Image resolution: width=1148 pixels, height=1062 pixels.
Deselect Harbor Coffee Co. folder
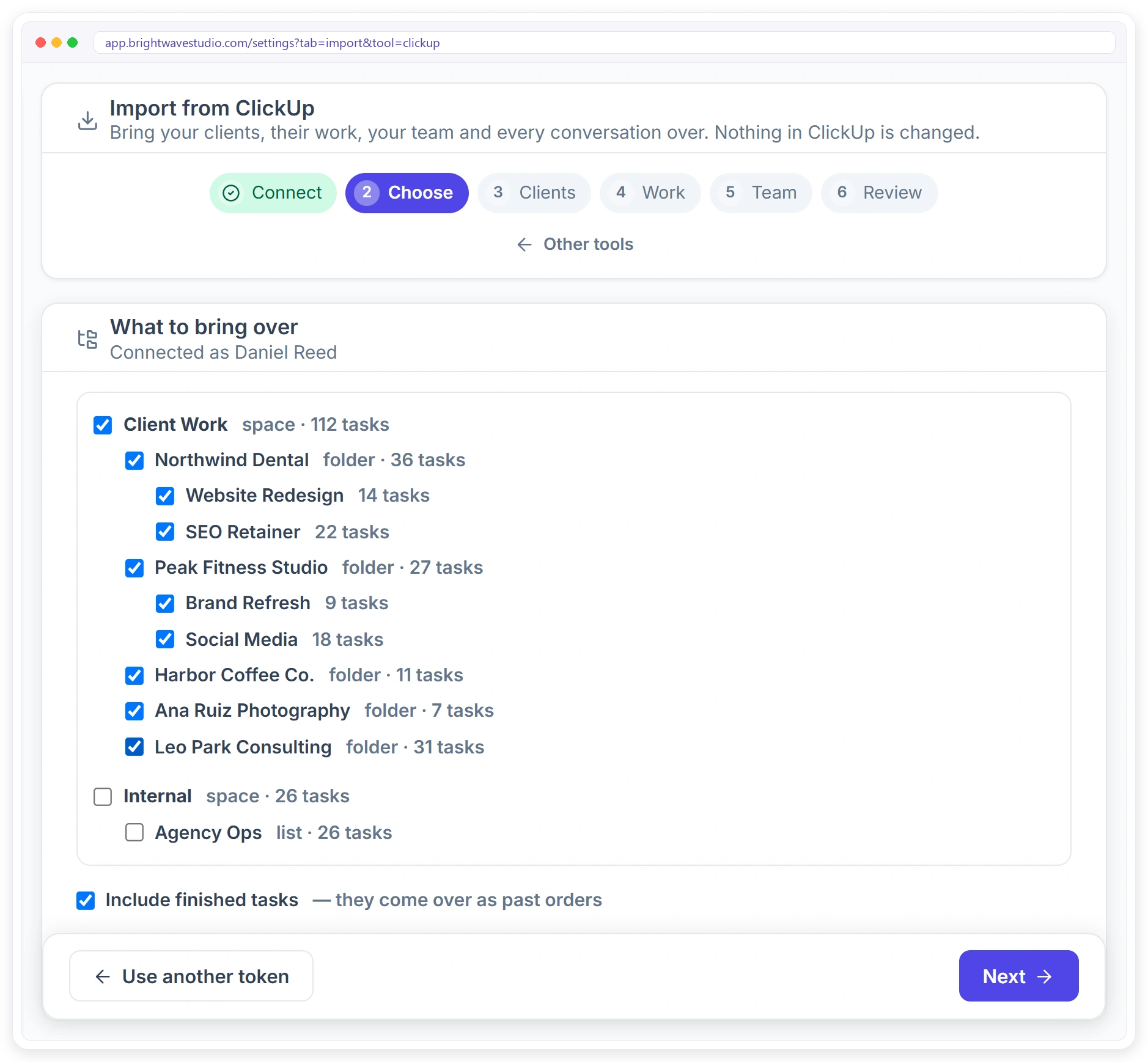134,676
